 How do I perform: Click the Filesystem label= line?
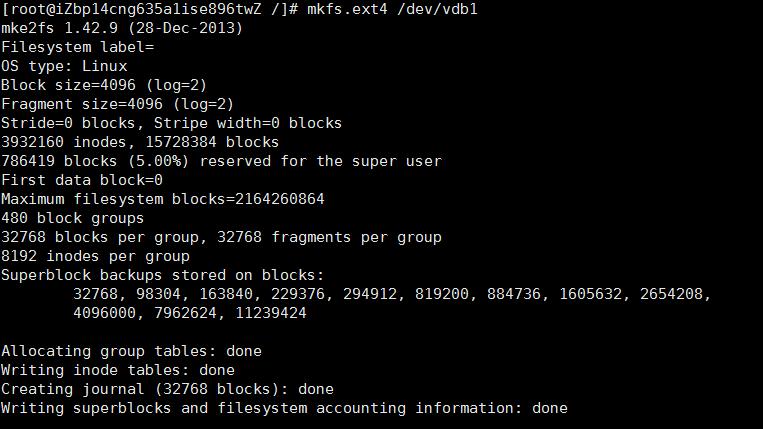(78, 47)
